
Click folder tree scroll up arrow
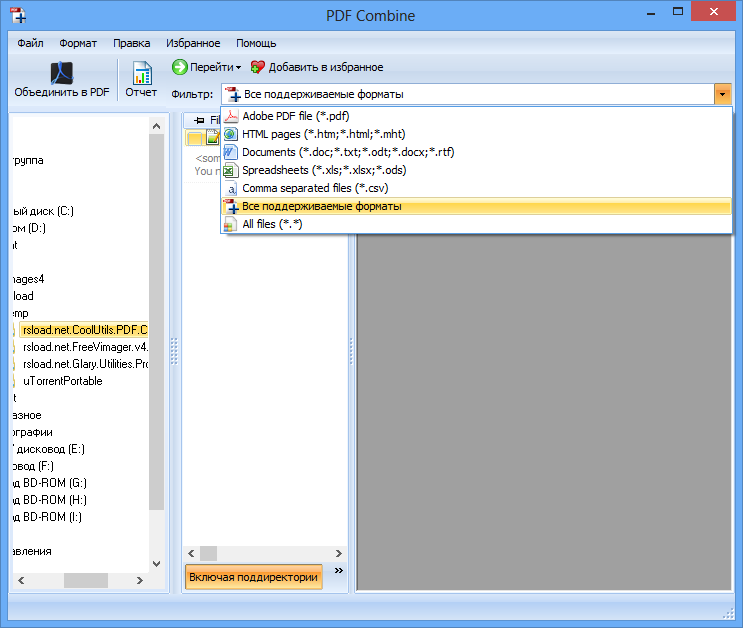[156, 126]
